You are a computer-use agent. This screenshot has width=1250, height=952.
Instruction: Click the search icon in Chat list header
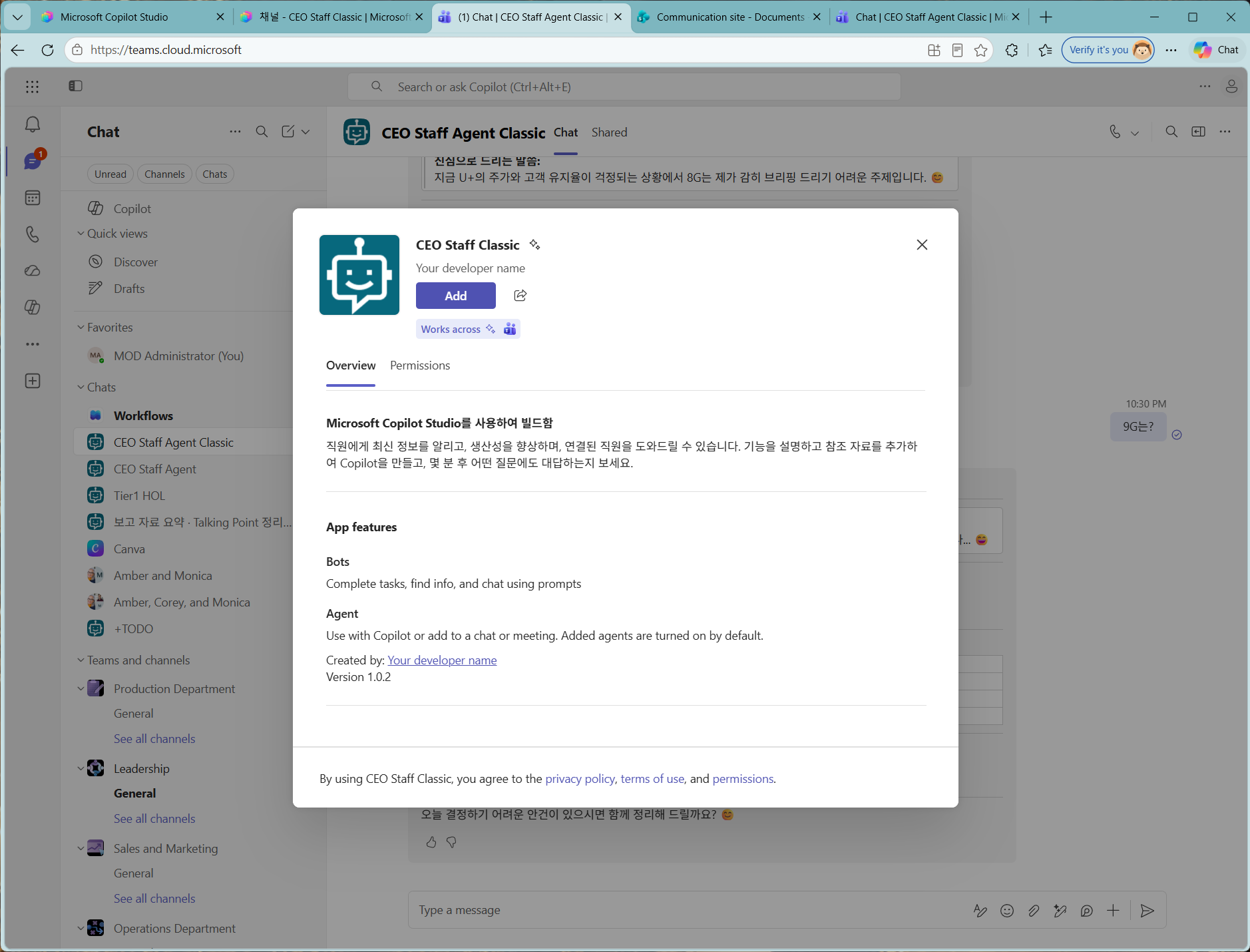click(262, 132)
